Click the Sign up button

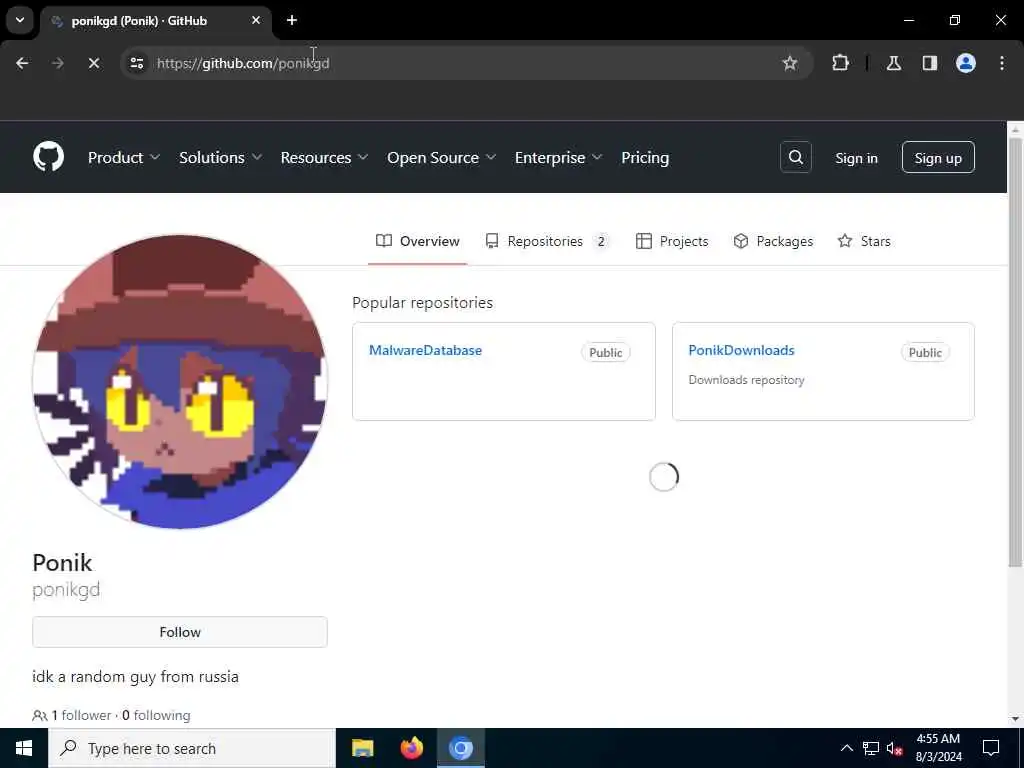(938, 157)
